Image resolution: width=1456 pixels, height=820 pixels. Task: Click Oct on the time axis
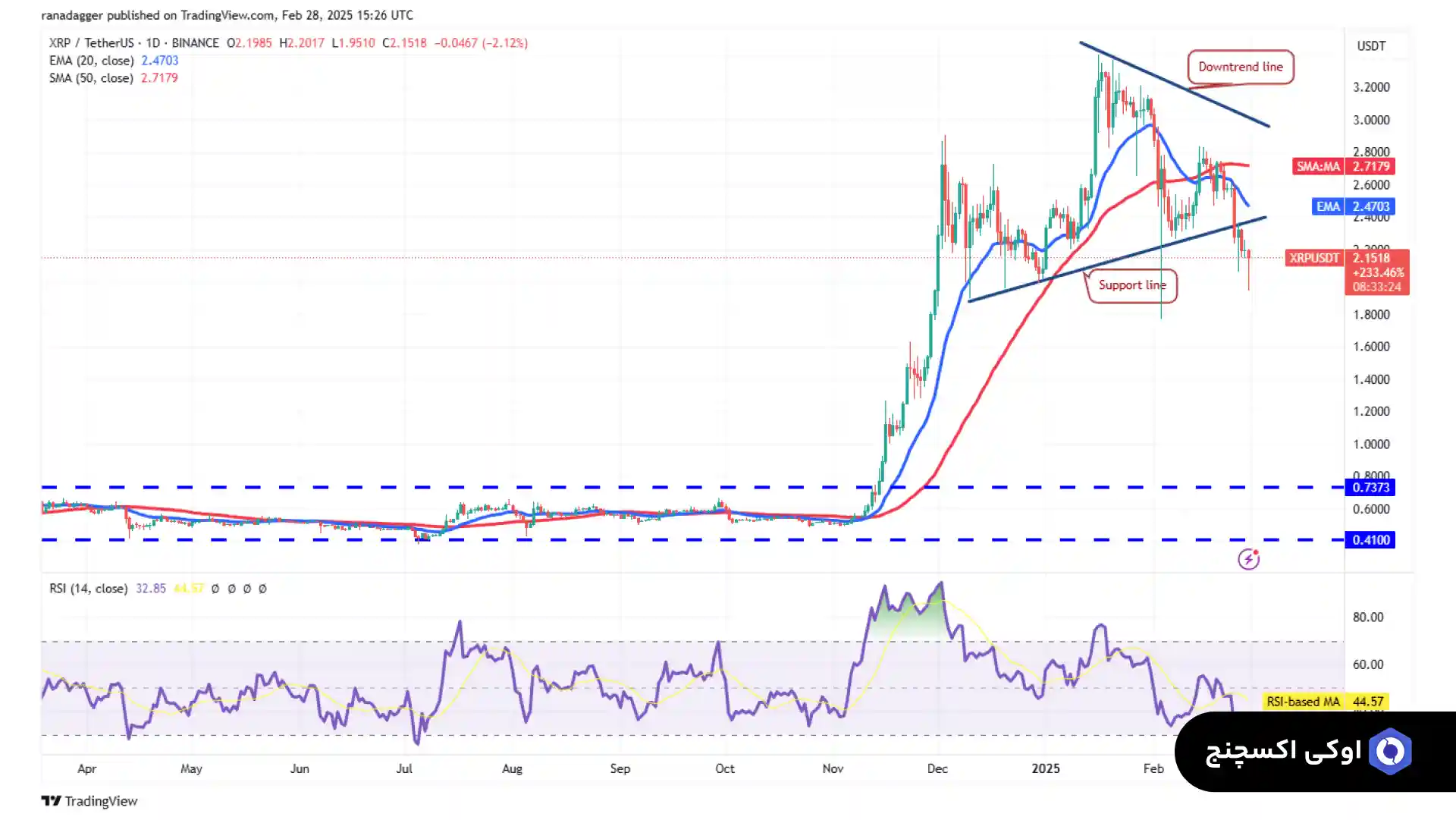coord(725,769)
